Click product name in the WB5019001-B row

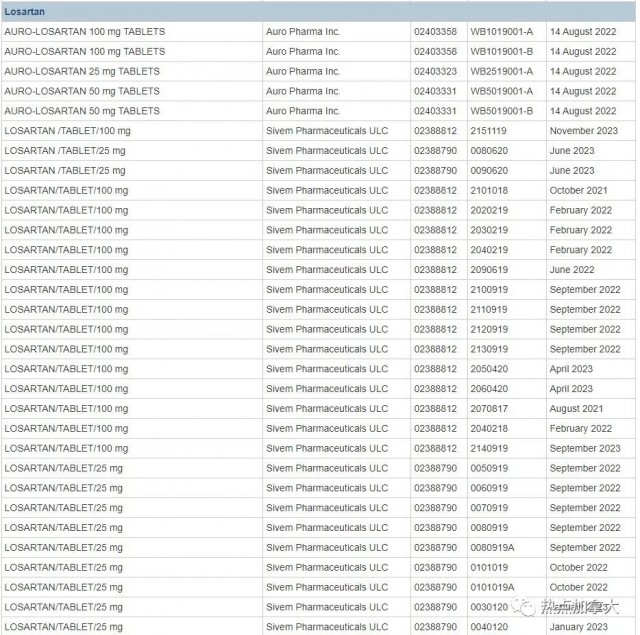(82, 111)
